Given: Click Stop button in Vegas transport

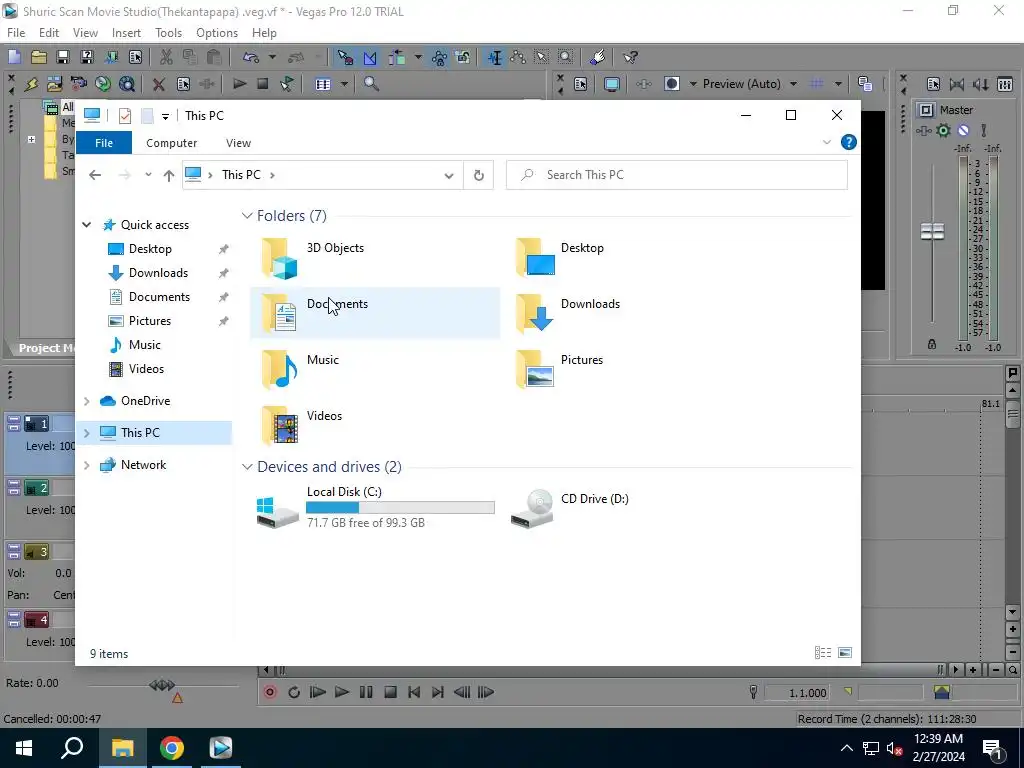Looking at the screenshot, I should (390, 692).
